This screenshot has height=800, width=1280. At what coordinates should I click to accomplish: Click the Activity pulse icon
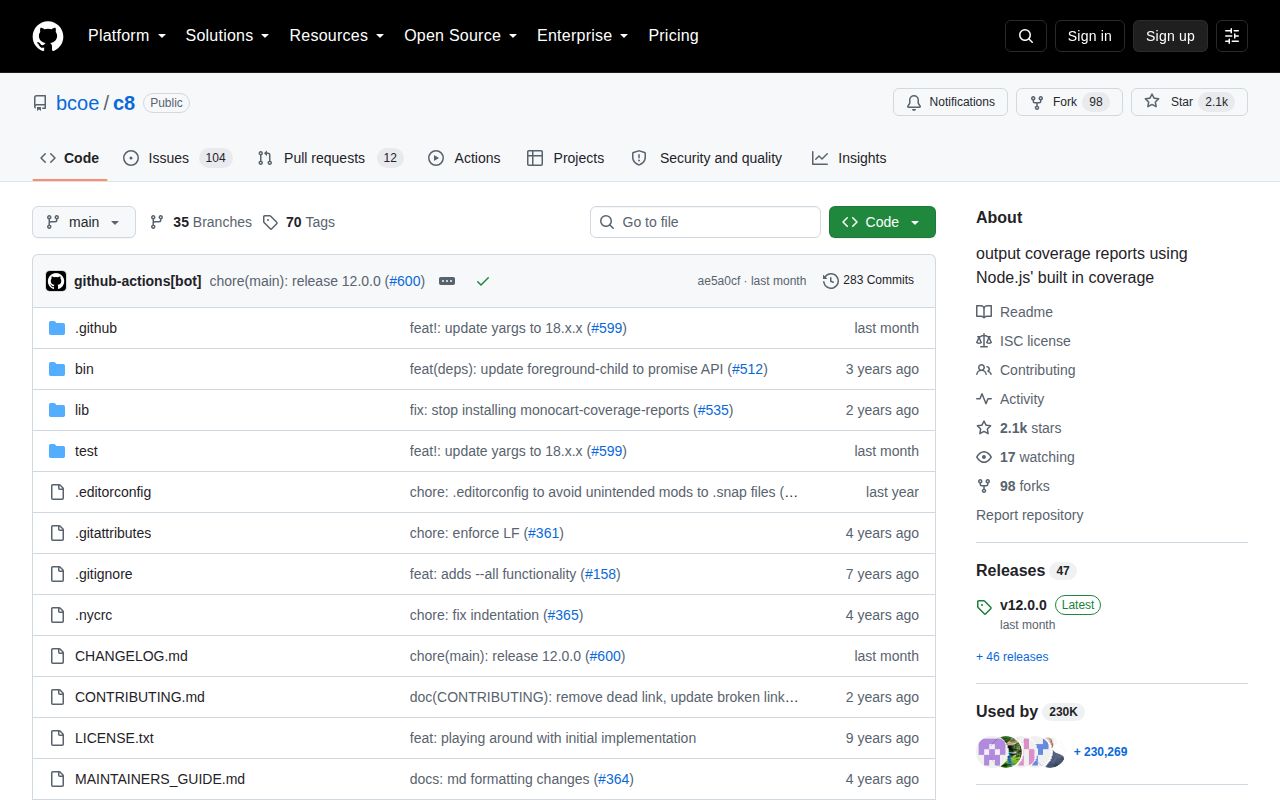point(984,399)
